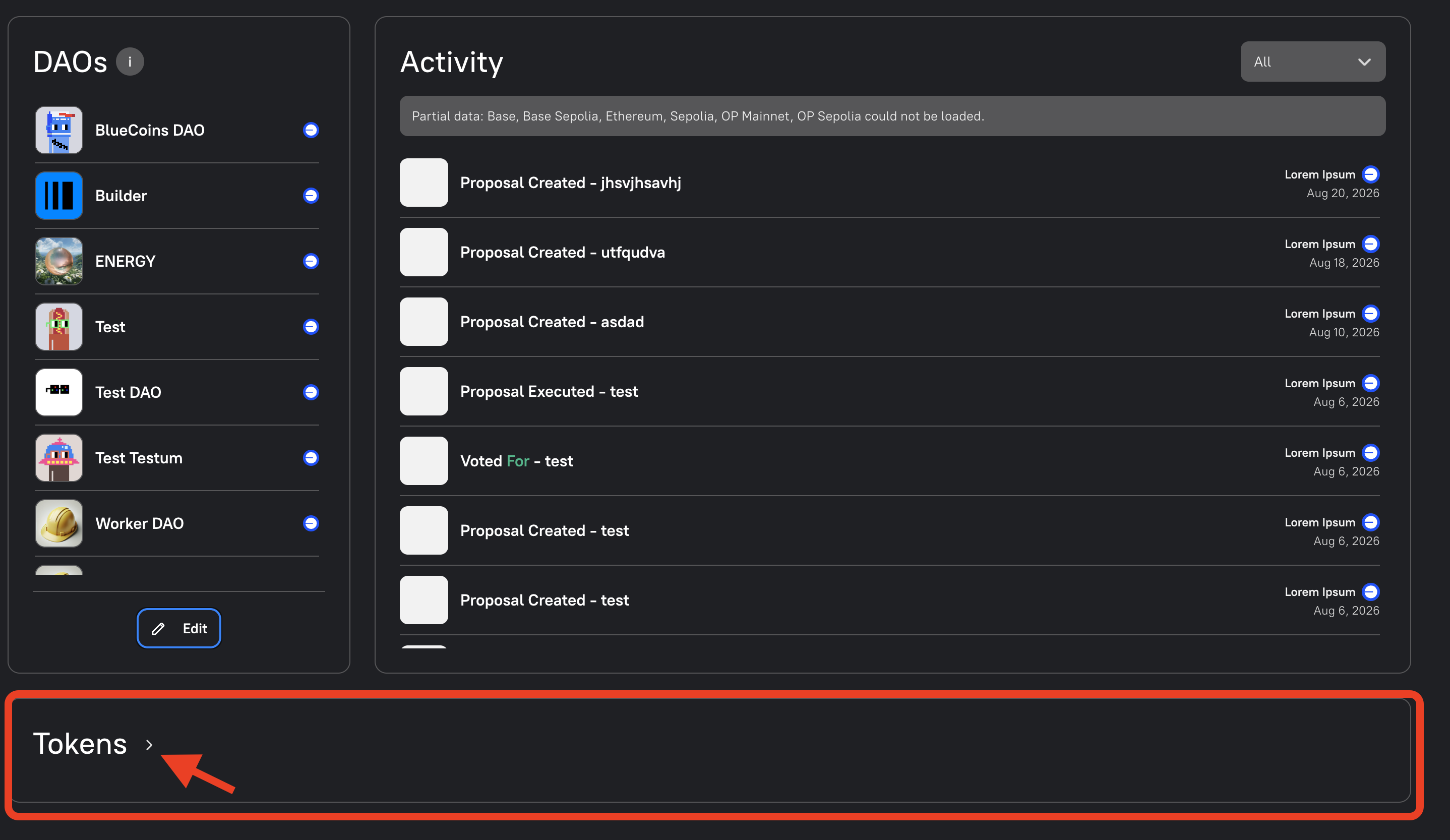Open Proposal Created - utfqudva activity

tap(889, 253)
